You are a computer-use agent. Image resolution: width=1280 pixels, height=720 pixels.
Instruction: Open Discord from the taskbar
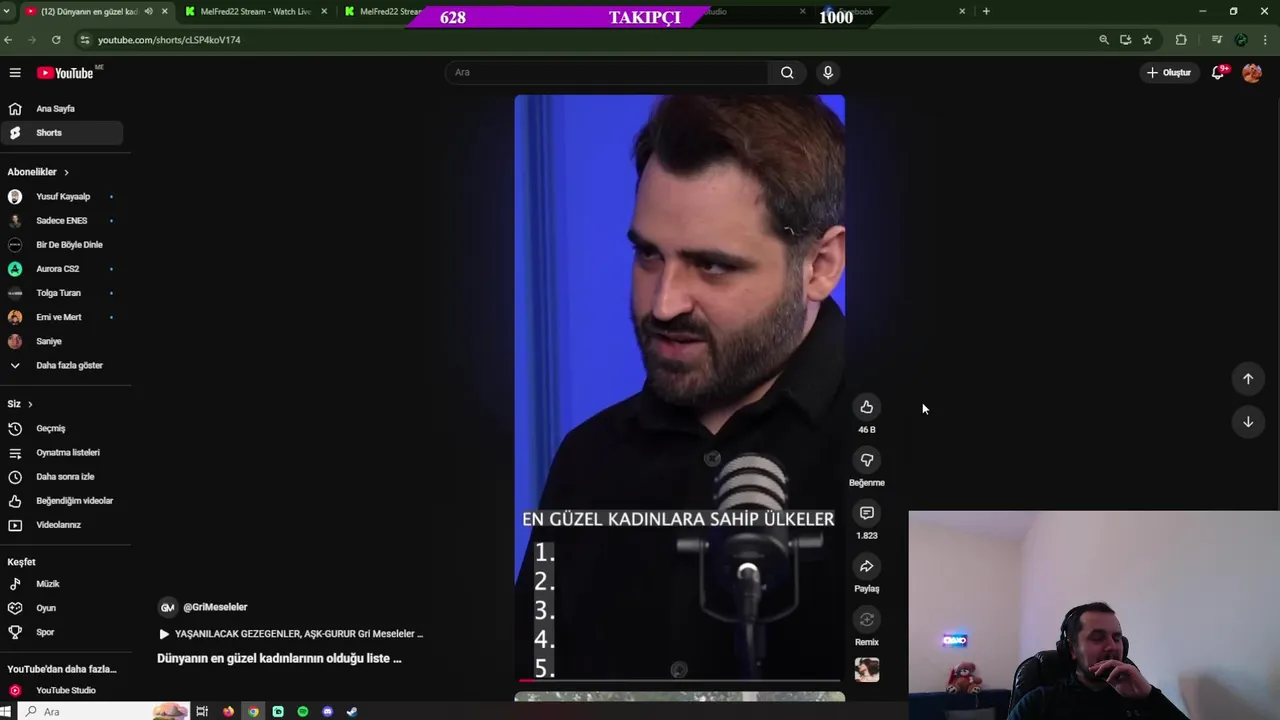pyautogui.click(x=327, y=712)
